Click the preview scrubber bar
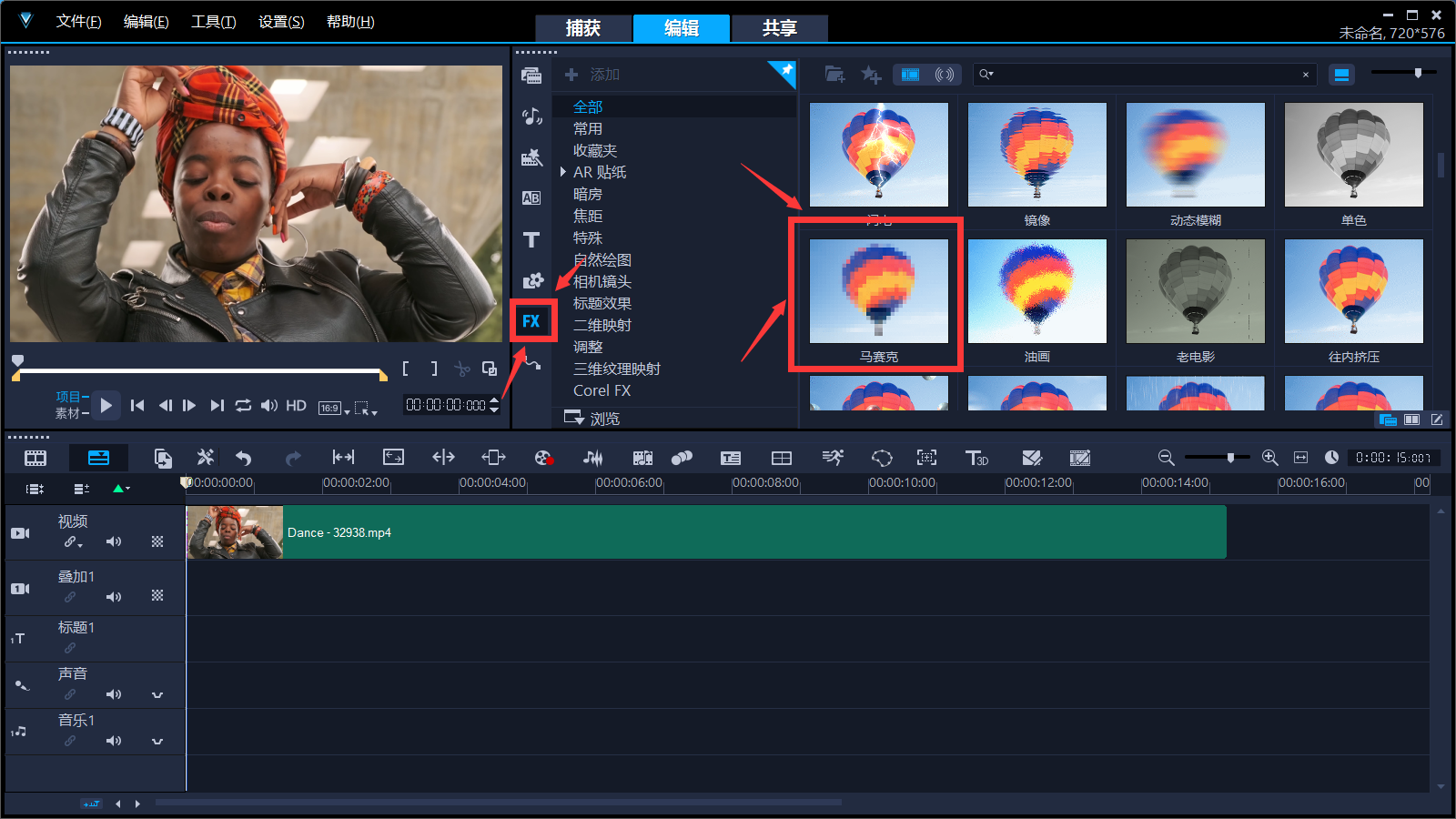This screenshot has width=1456, height=819. (200, 371)
